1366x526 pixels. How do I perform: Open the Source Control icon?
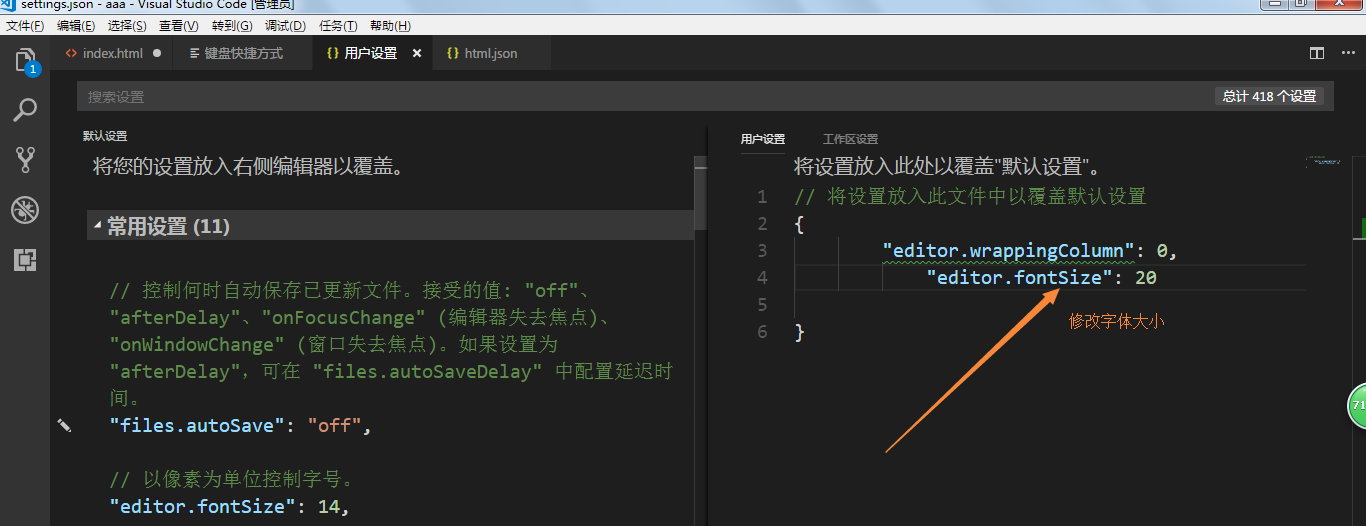pos(25,160)
